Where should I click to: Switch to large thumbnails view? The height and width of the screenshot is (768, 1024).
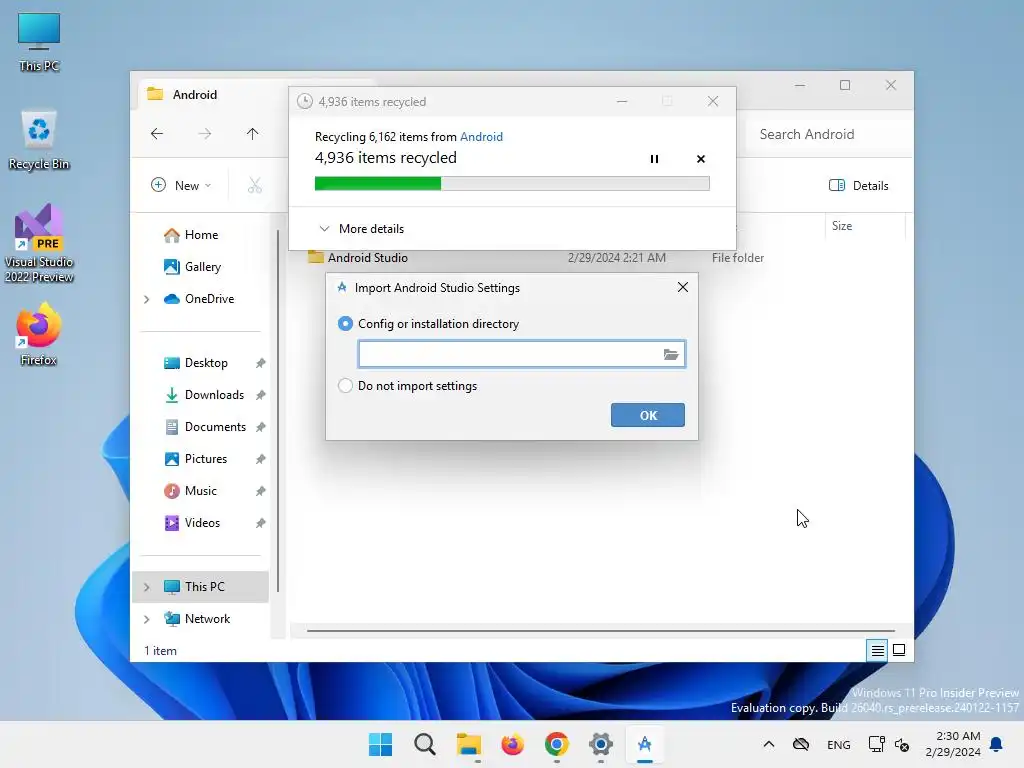click(899, 650)
